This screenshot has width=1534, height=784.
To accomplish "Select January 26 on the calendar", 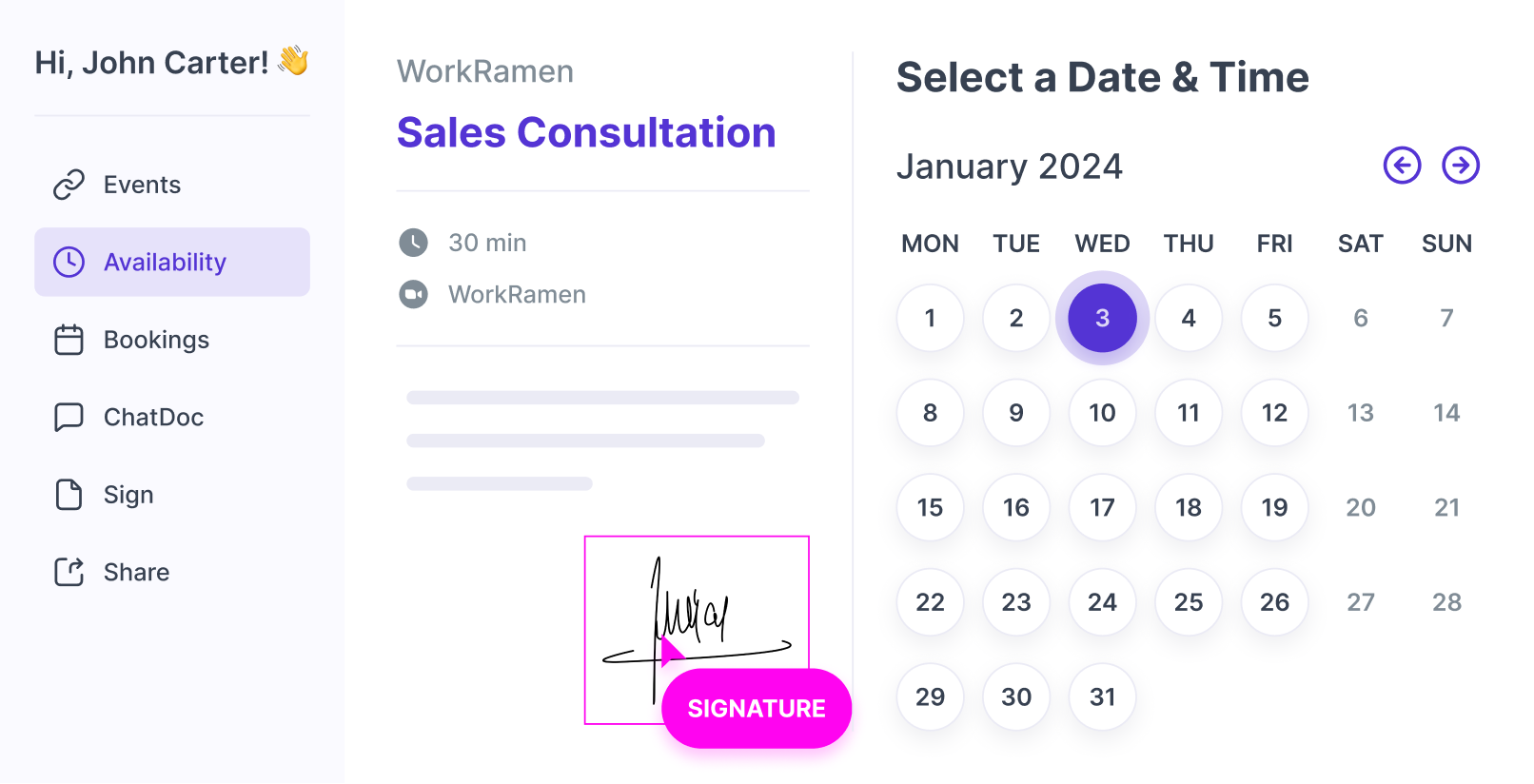I will click(1274, 601).
